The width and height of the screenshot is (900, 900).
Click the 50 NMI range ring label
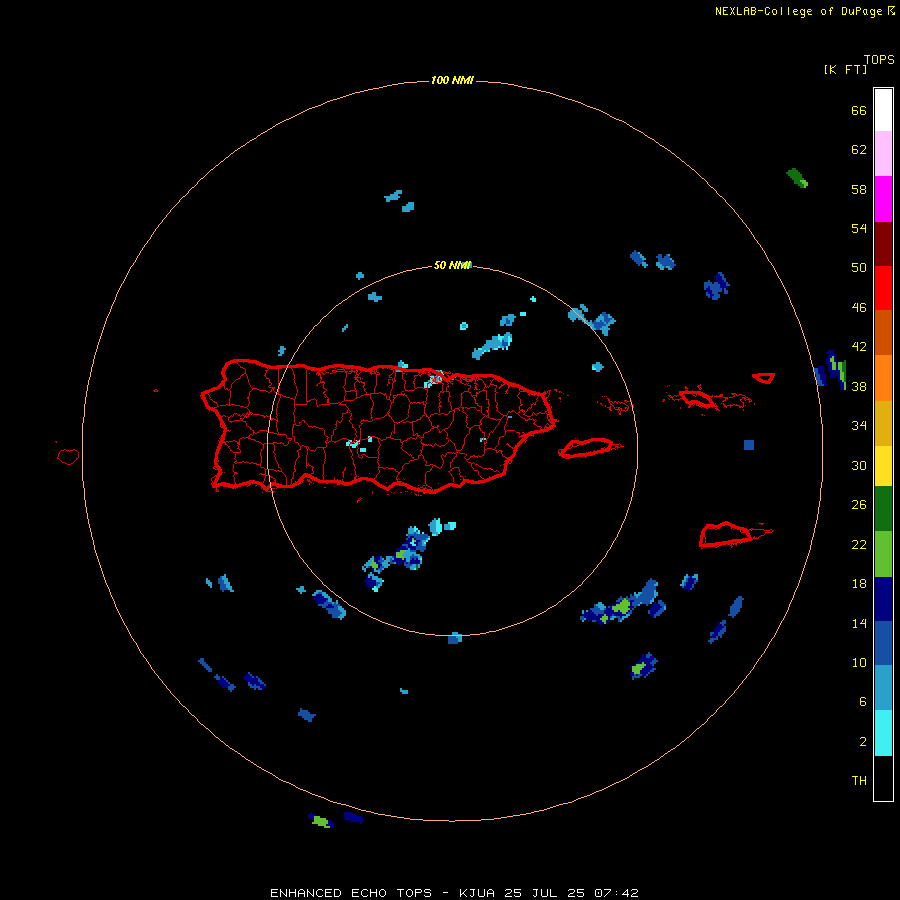452,265
